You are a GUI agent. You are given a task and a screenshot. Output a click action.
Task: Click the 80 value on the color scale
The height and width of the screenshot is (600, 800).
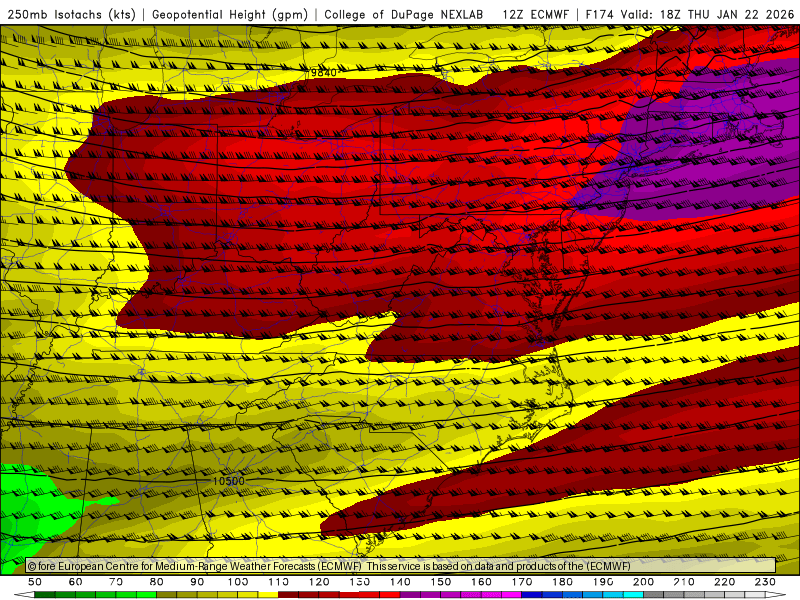point(157,582)
